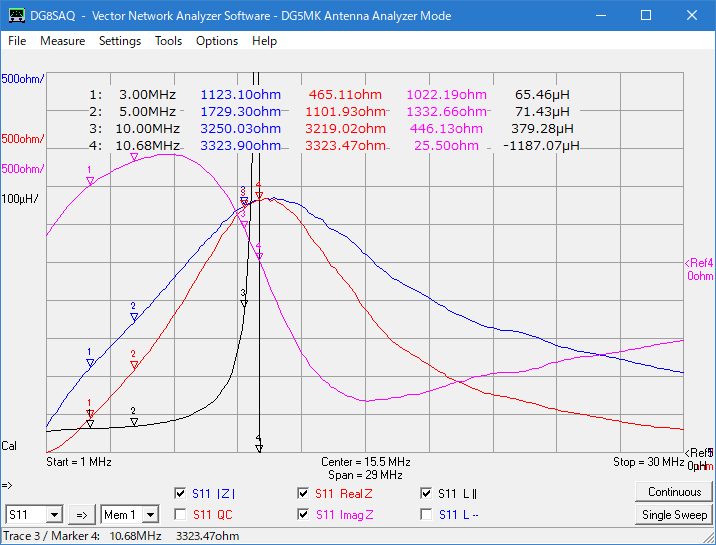Select magenta marker 1 on Imag Z trace
Viewport: 716px width, 545px height.
tap(90, 181)
